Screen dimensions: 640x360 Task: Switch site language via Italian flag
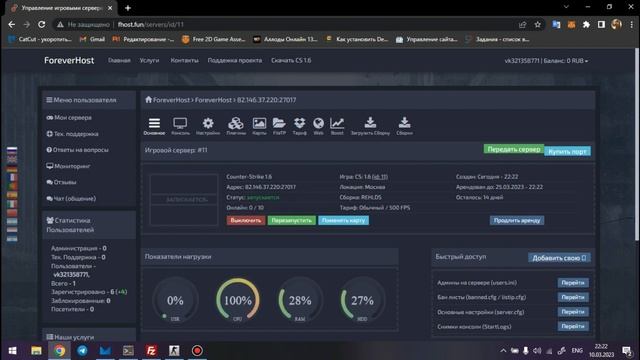[12, 204]
